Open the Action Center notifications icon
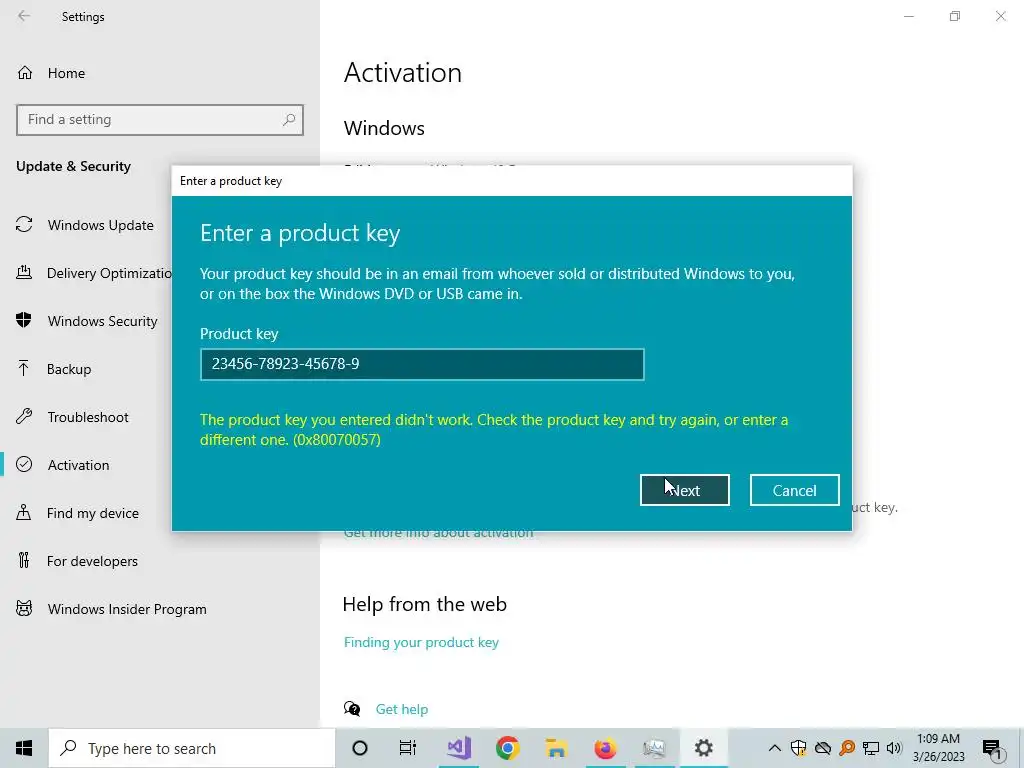This screenshot has width=1024, height=768. (992, 748)
